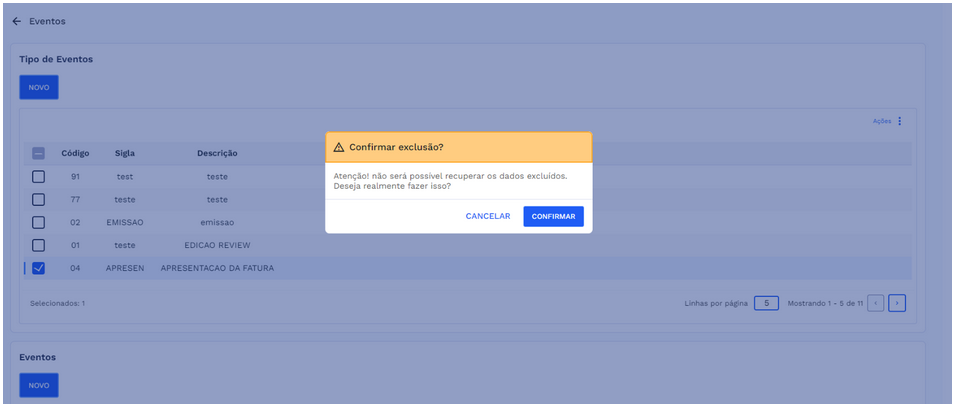Click the Sigla column header
The image size is (955, 408).
tap(124, 153)
